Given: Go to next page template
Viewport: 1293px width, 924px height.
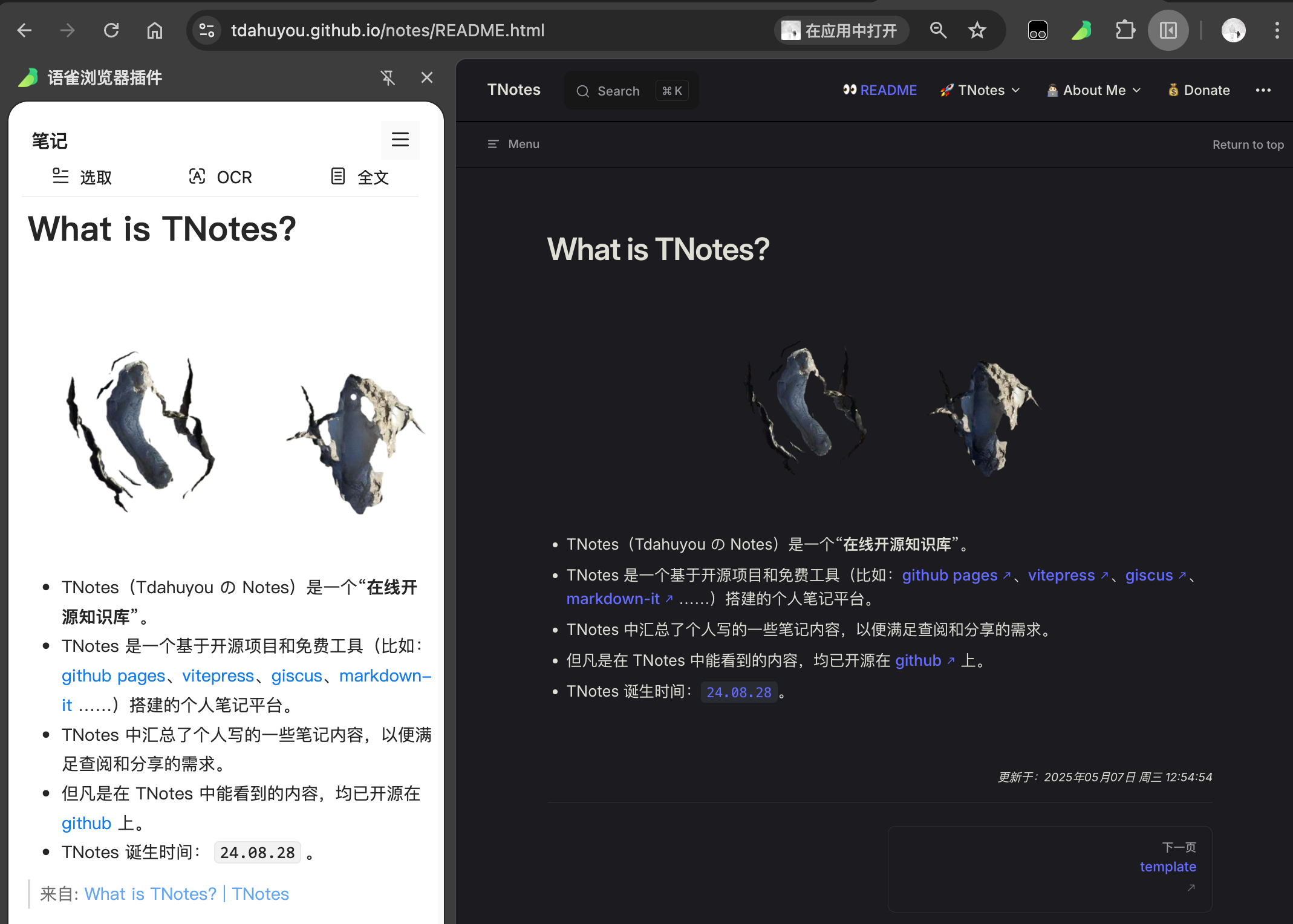Looking at the screenshot, I should (x=1050, y=869).
